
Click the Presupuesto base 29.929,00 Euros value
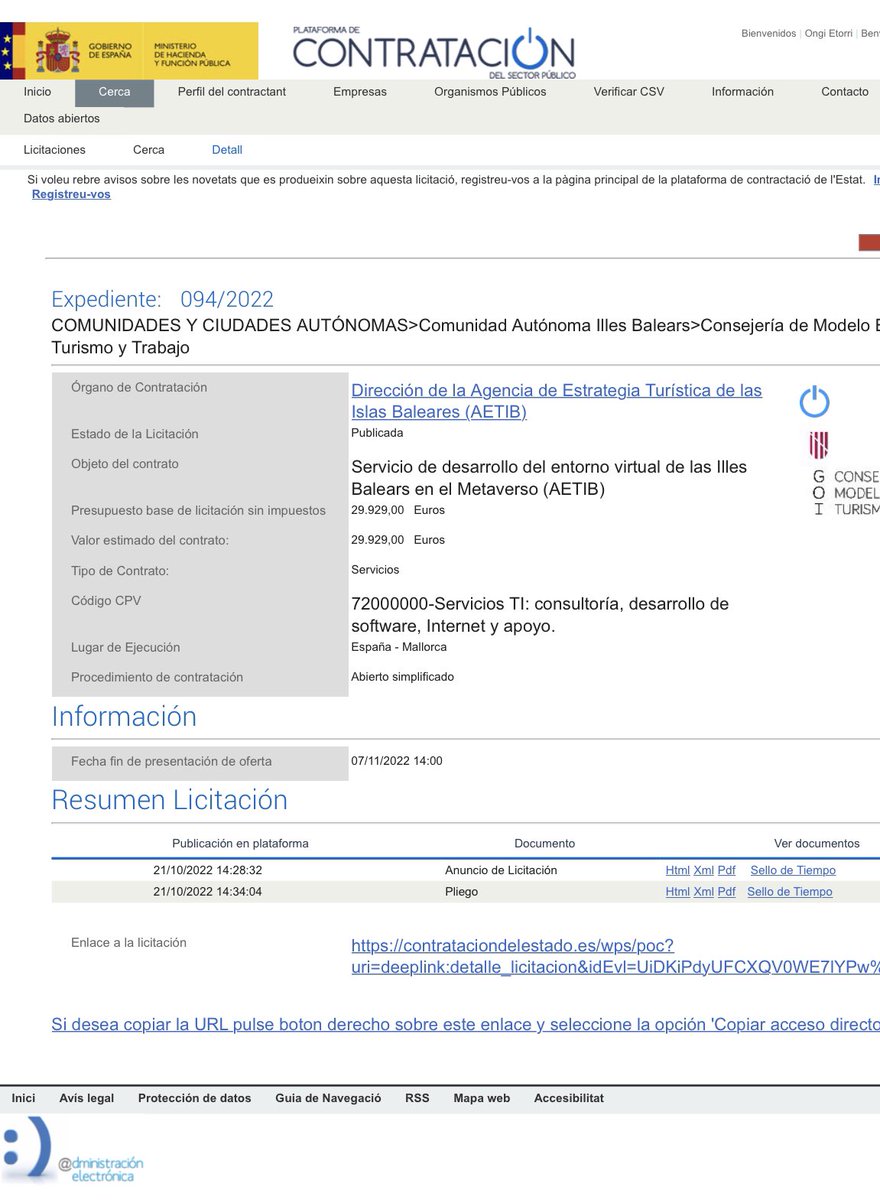(x=398, y=510)
